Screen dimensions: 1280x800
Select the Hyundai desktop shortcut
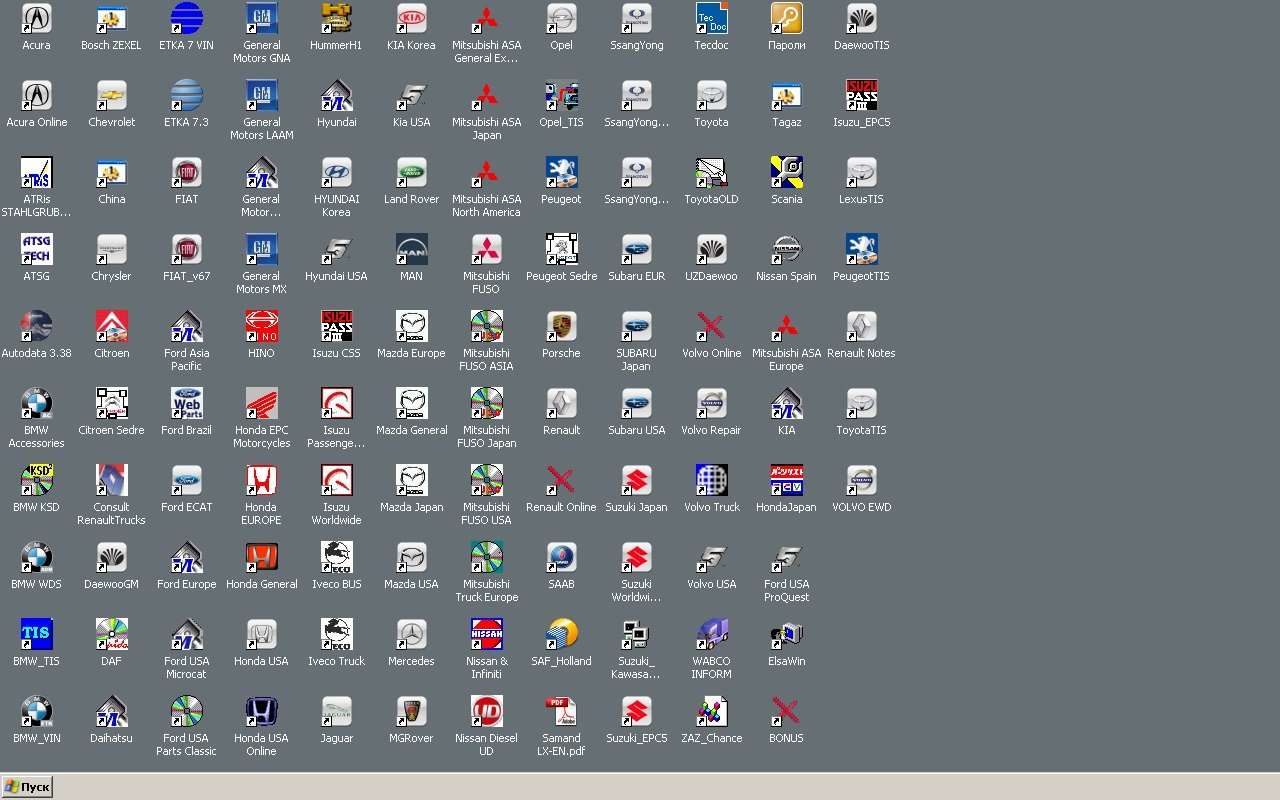pyautogui.click(x=336, y=95)
